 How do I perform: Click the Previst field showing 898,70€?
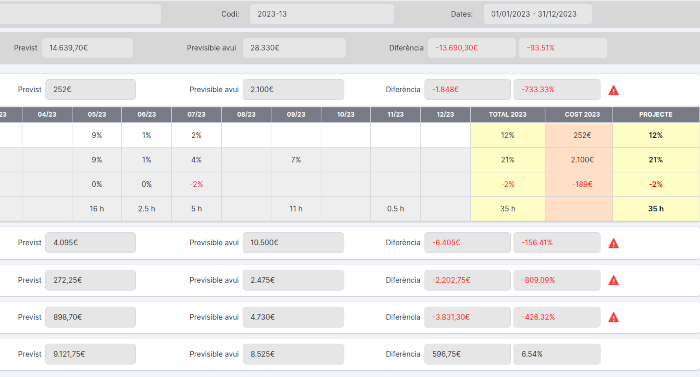tap(91, 317)
